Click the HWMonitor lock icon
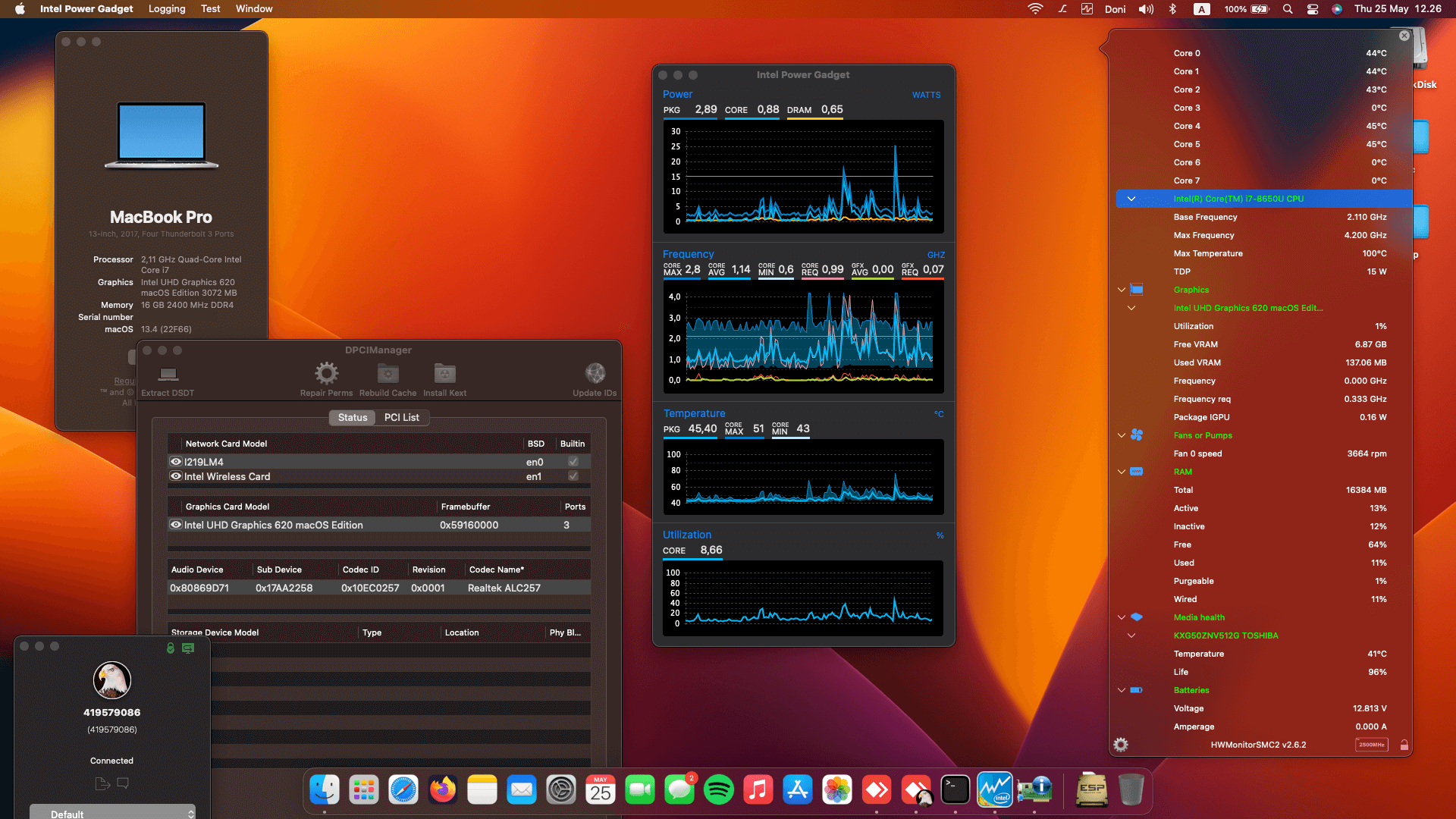Viewport: 1456px width, 819px height. pyautogui.click(x=1404, y=745)
